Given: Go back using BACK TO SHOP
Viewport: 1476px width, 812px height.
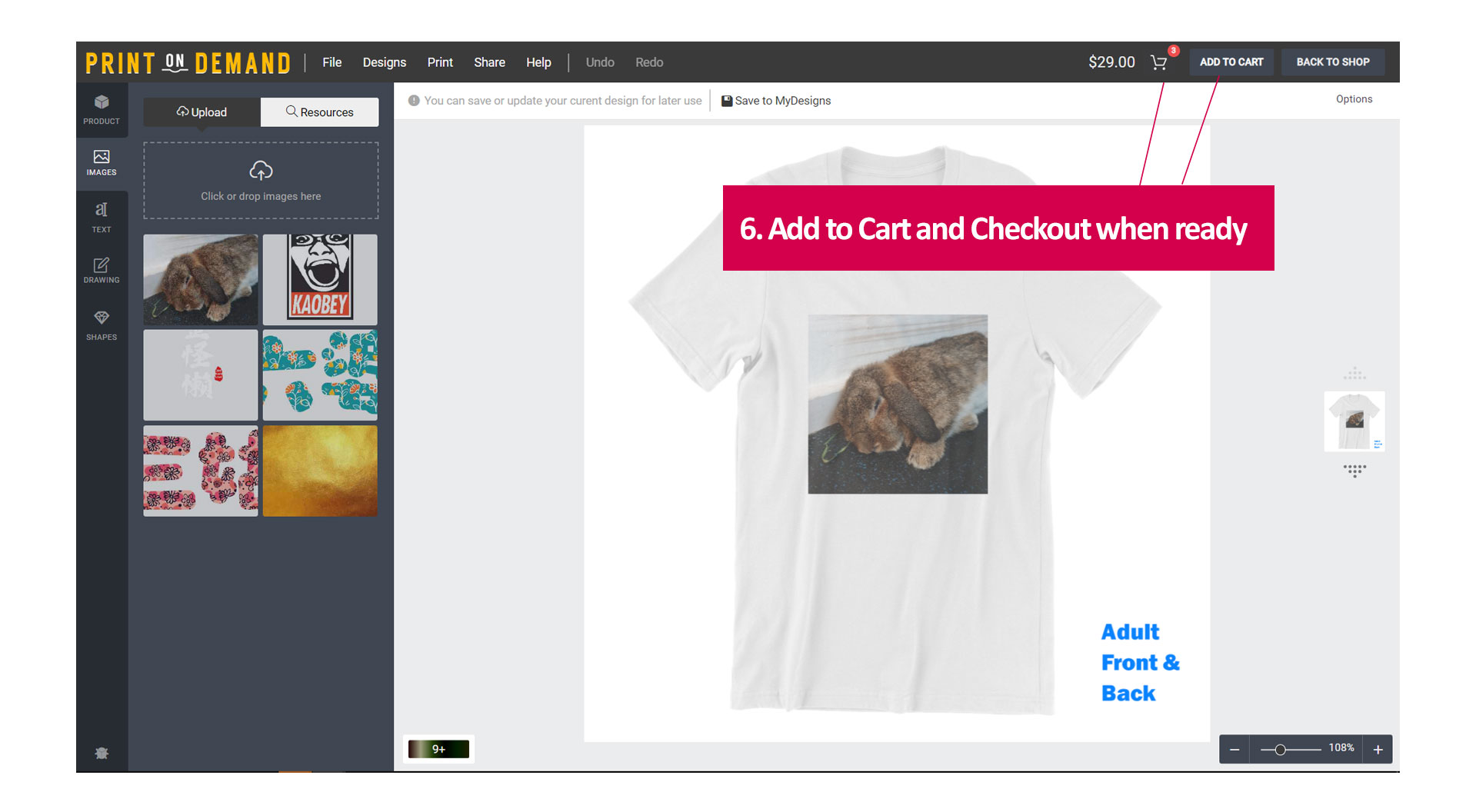Looking at the screenshot, I should point(1333,62).
